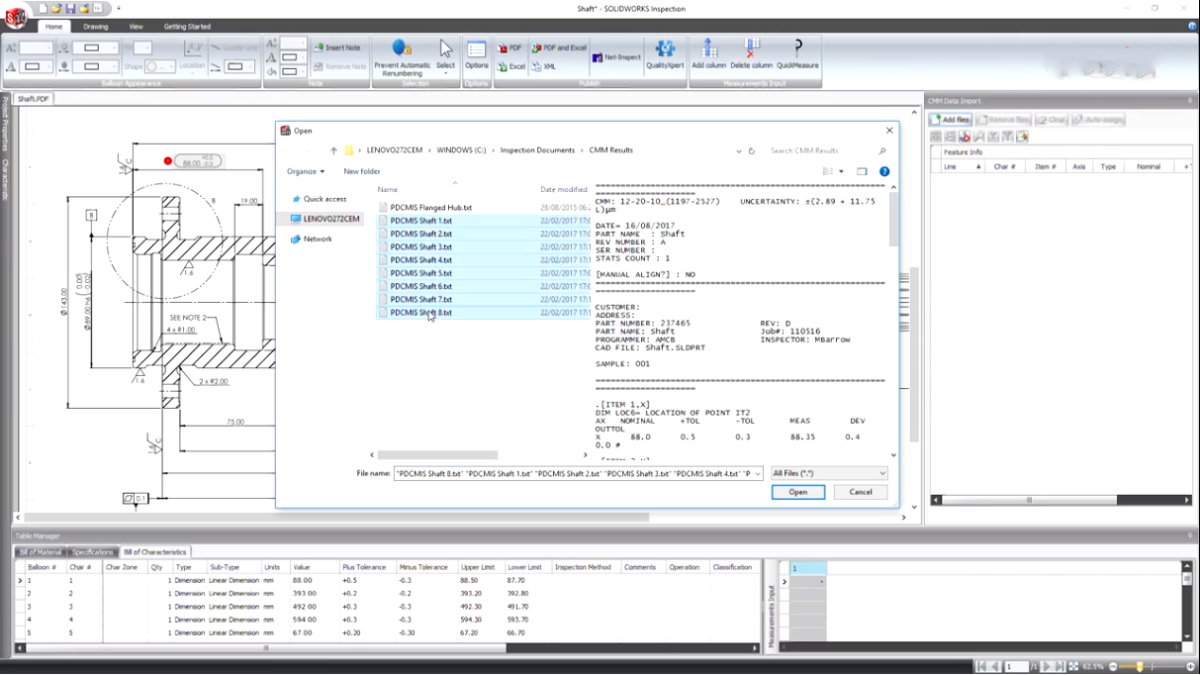This screenshot has width=1200, height=675.
Task: Click Insert Note in Note group
Action: point(336,47)
